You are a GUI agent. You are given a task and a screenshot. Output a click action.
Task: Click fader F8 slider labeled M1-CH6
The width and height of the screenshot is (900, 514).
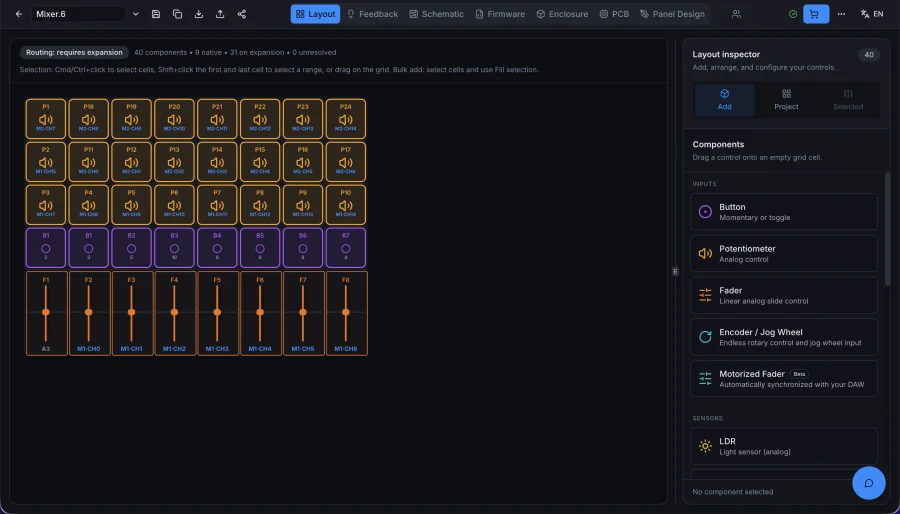346,313
